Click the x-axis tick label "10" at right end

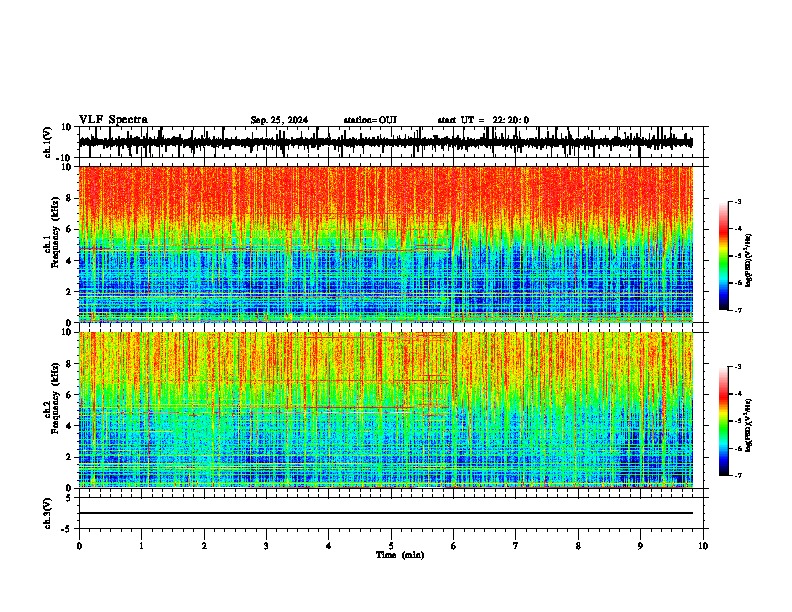coord(703,546)
